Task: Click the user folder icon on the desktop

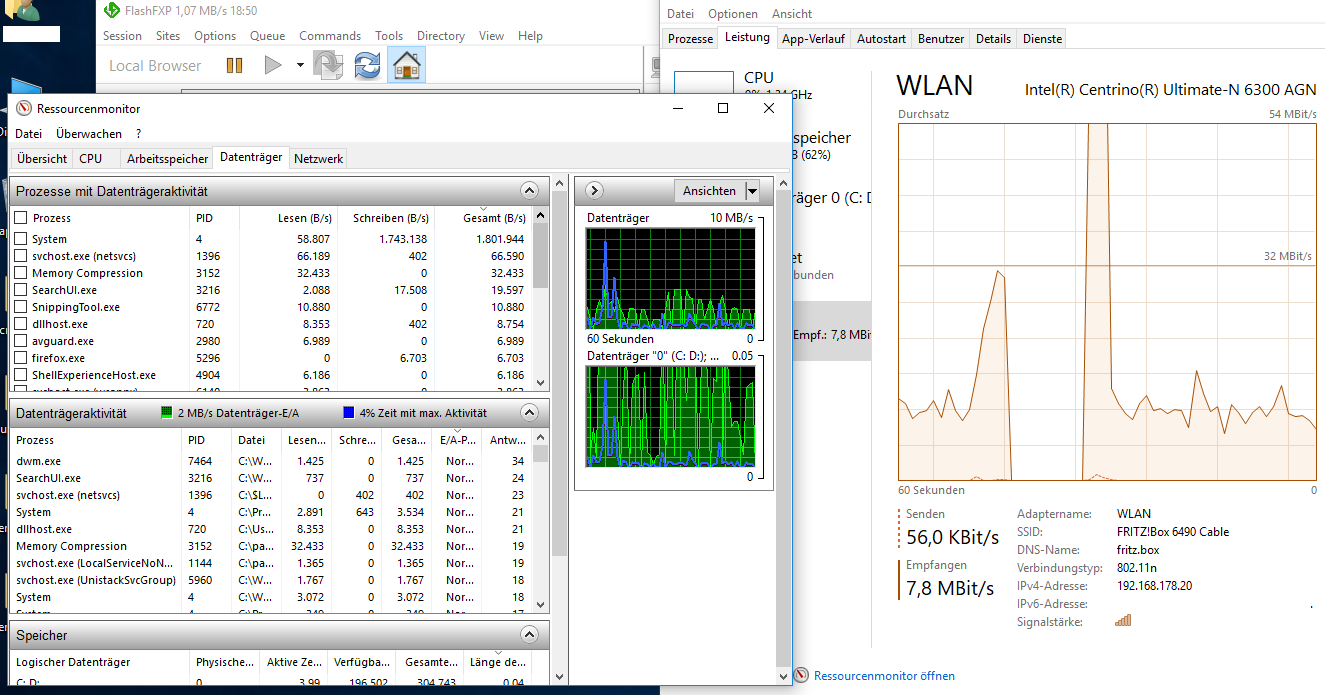Action: pos(21,11)
